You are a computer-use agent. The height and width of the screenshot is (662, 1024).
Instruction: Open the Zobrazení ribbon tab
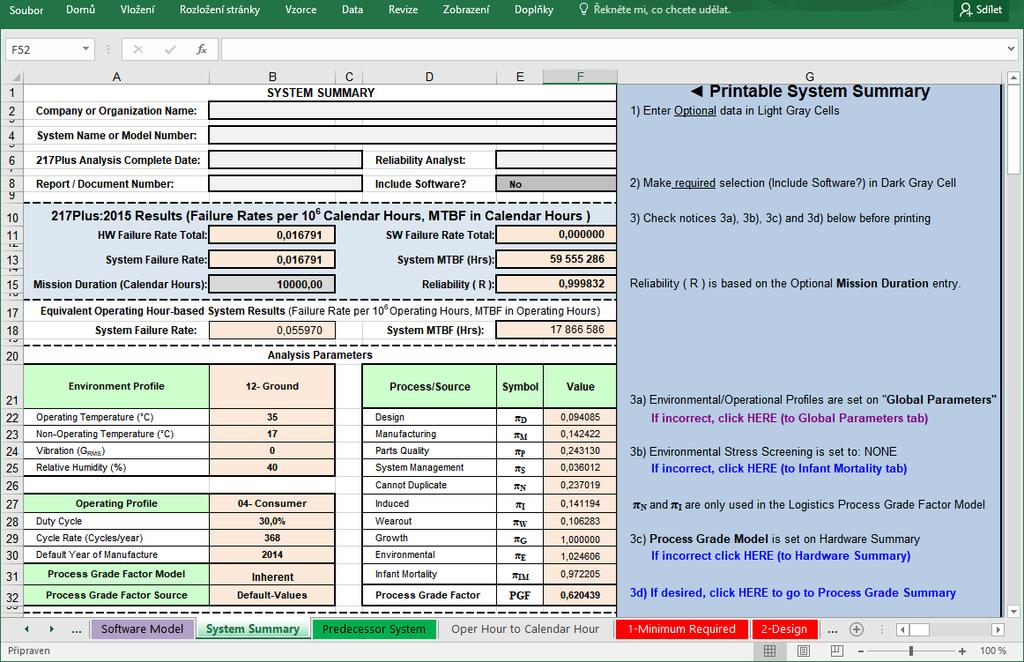point(466,10)
